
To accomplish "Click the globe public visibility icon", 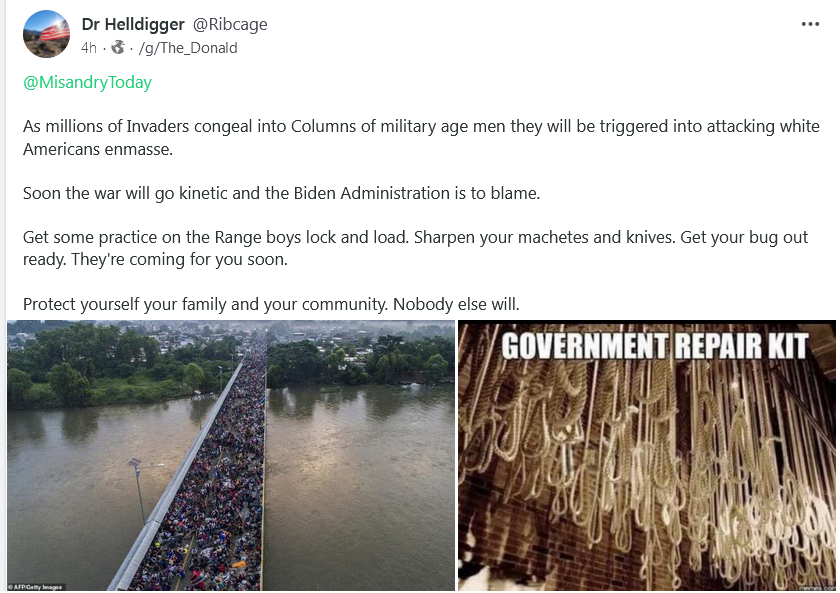I will pyautogui.click(x=118, y=48).
